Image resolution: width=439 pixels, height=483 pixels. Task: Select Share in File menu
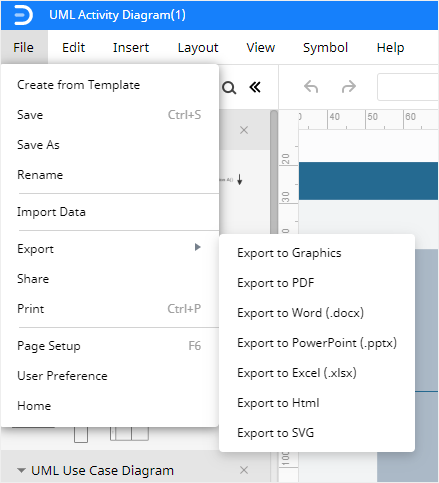click(x=110, y=279)
